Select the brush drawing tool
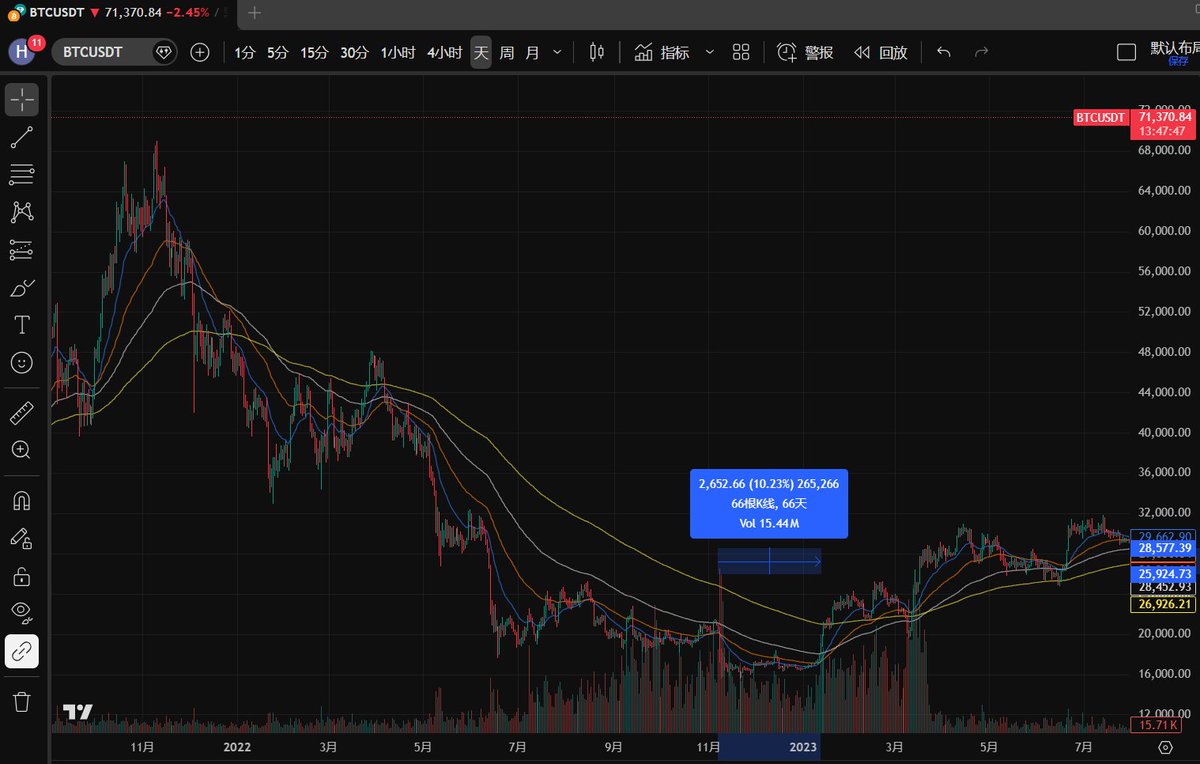Viewport: 1200px width, 764px height. tap(22, 288)
